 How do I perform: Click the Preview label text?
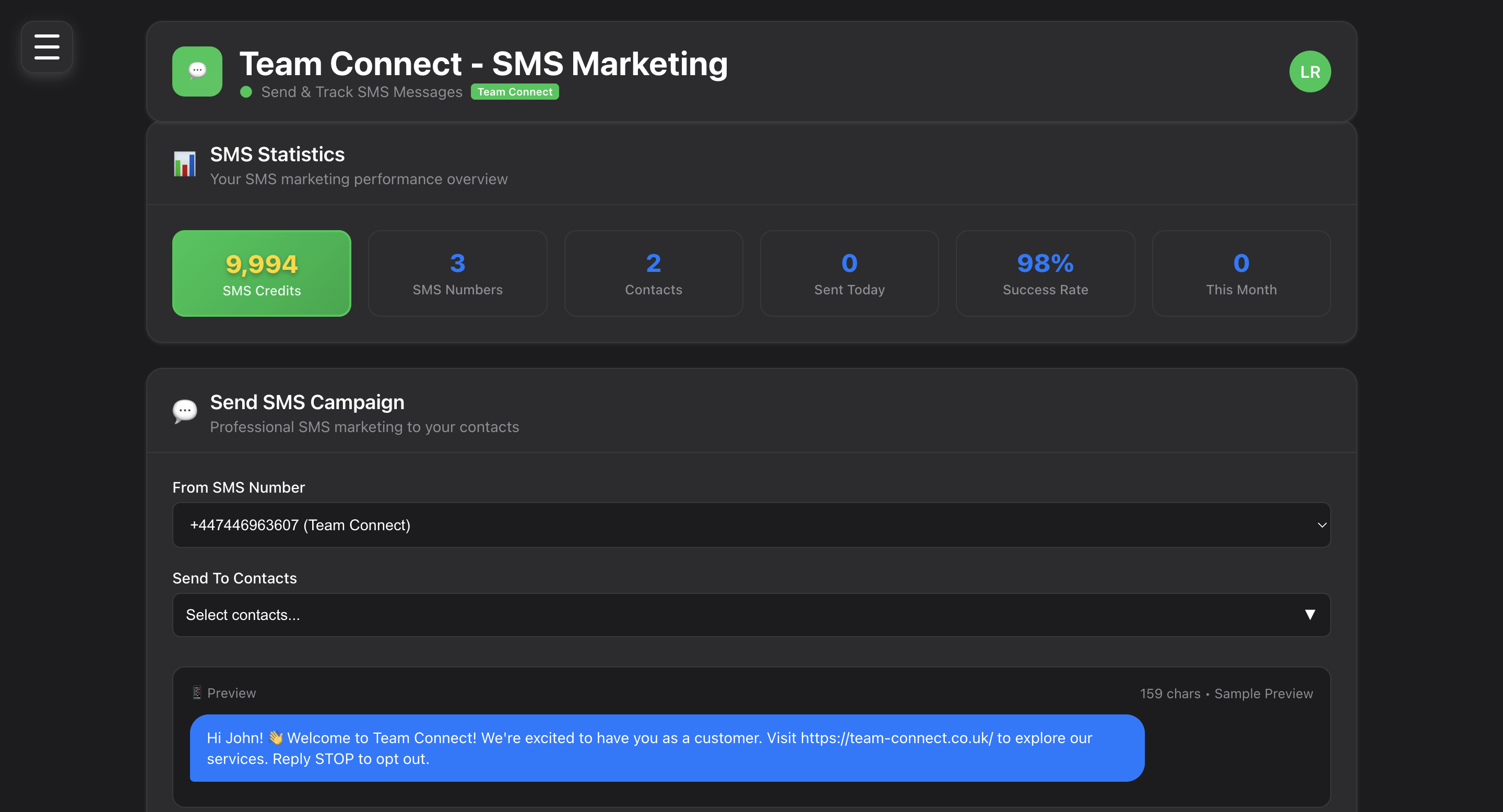[232, 693]
